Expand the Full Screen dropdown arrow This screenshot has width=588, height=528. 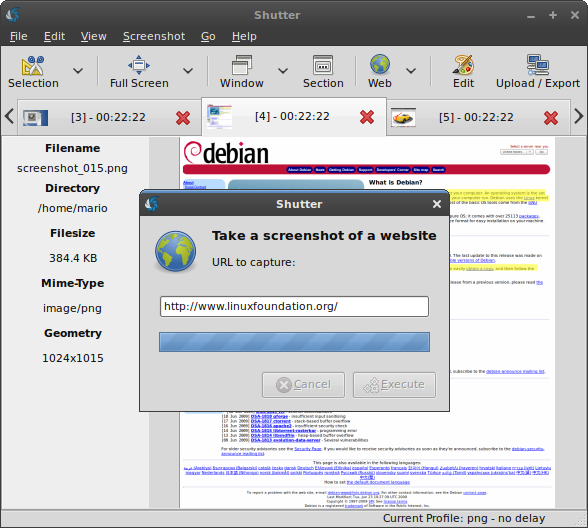[x=188, y=70]
